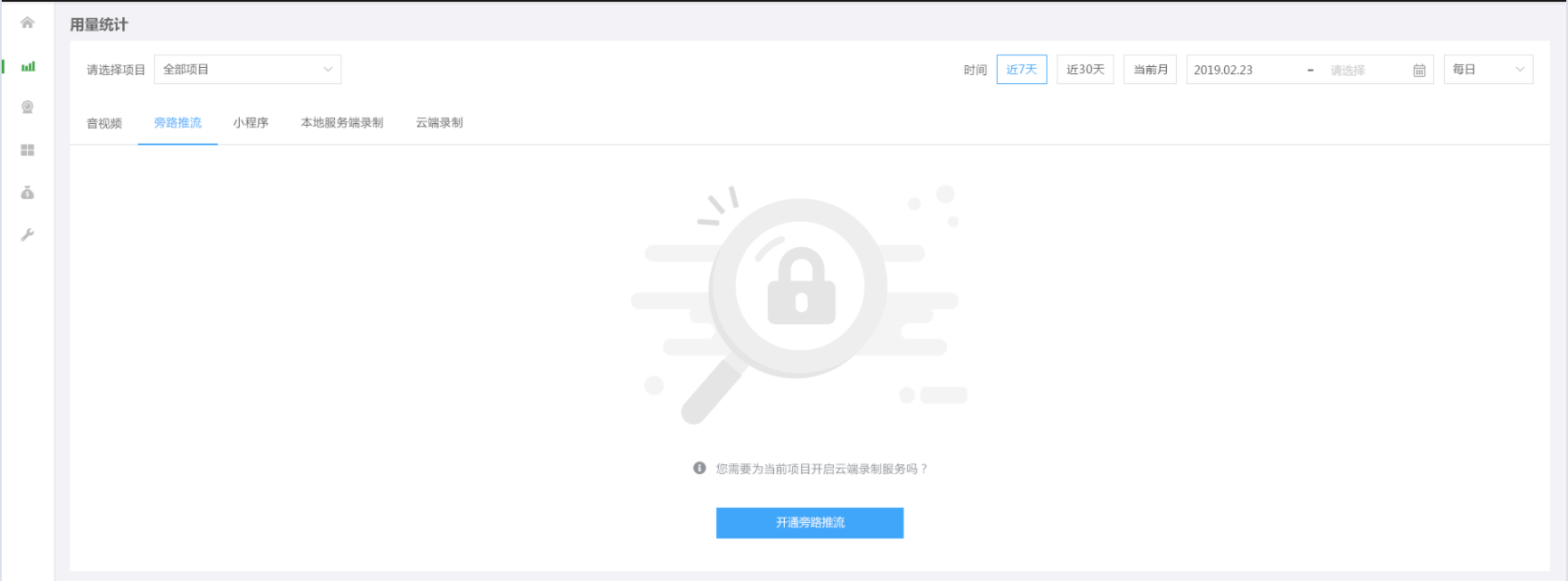Open the webcam icon in sidebar
1568x581 pixels.
pos(27,107)
